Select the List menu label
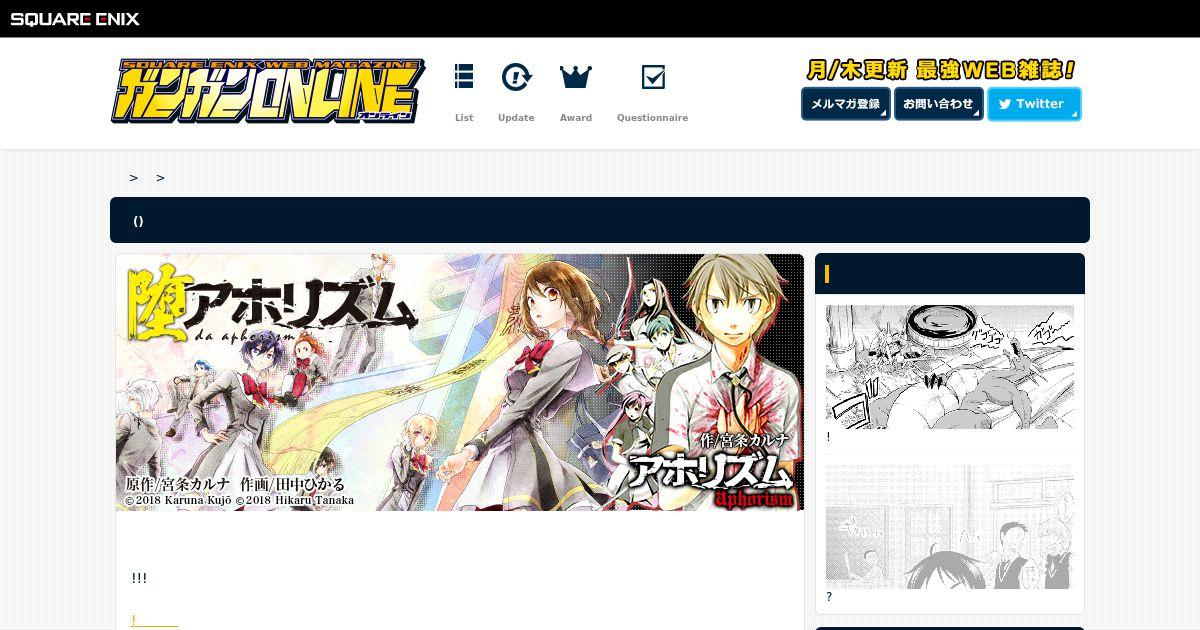 click(x=464, y=118)
